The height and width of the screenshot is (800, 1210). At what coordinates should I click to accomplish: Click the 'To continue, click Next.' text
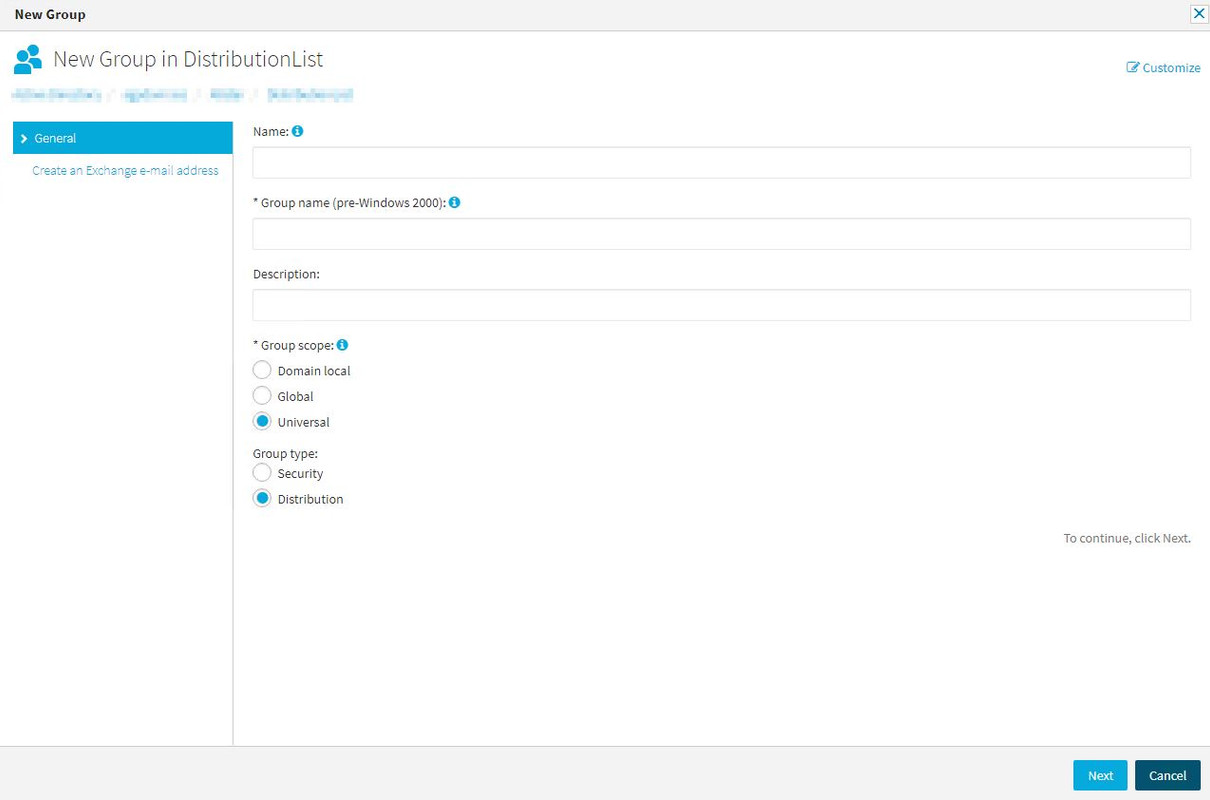tap(1127, 538)
